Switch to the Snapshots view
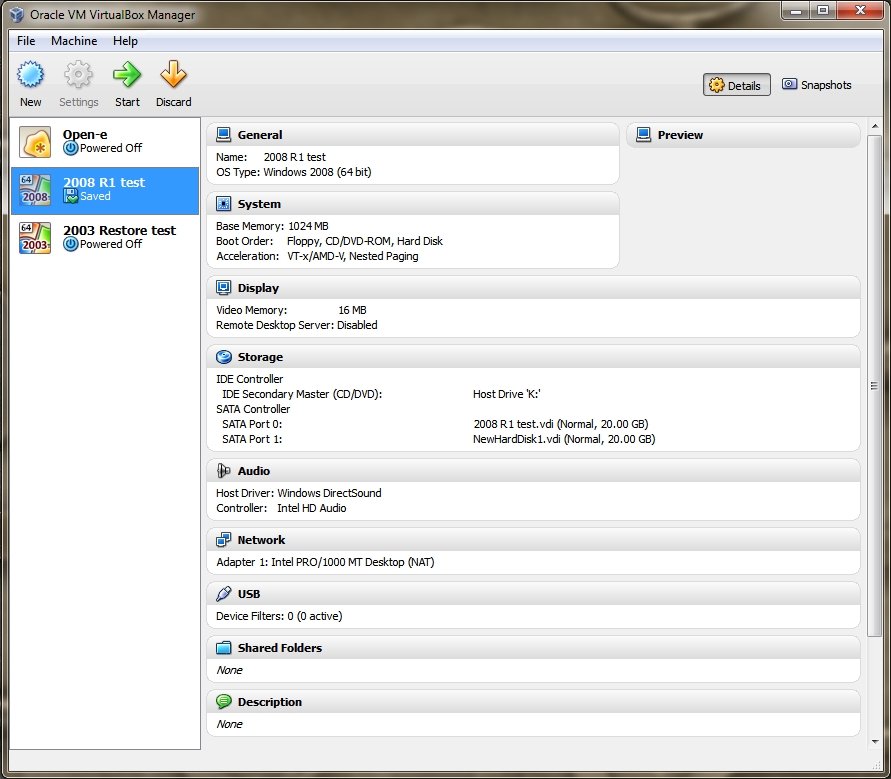This screenshot has width=891, height=779. (x=817, y=85)
